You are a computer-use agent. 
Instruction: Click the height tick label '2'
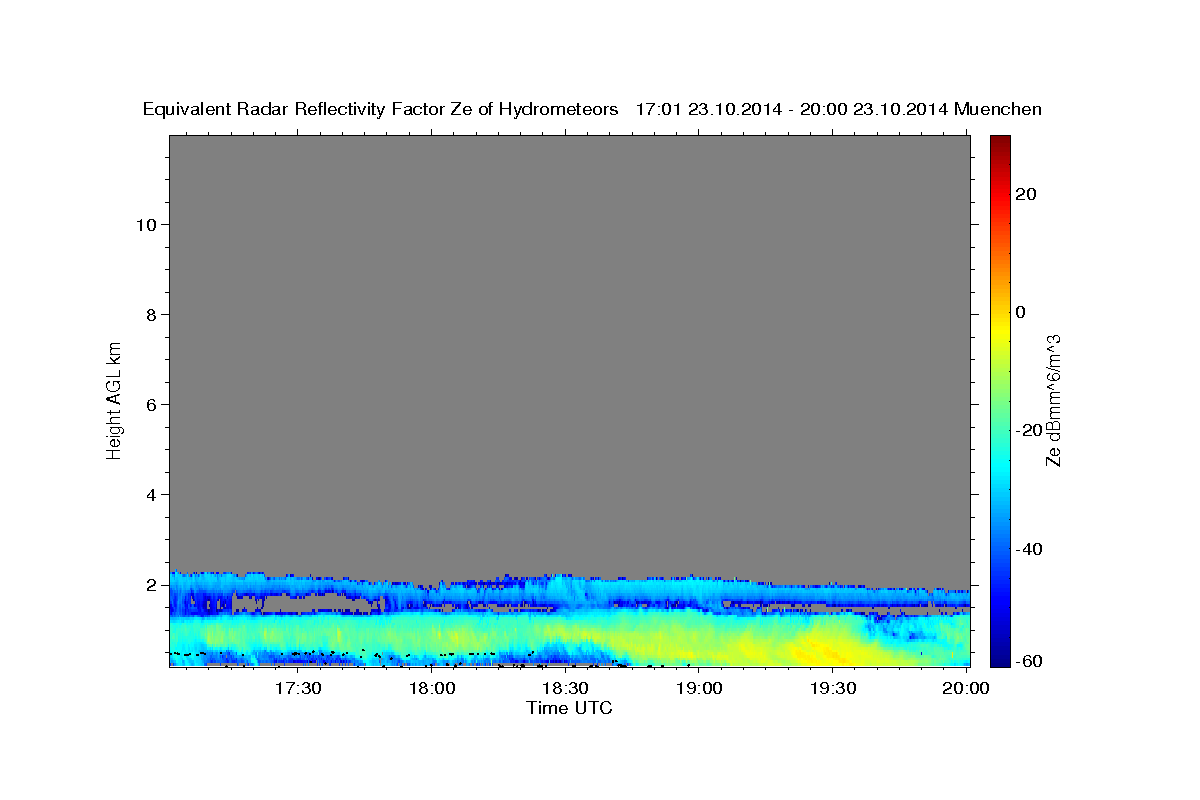point(150,584)
